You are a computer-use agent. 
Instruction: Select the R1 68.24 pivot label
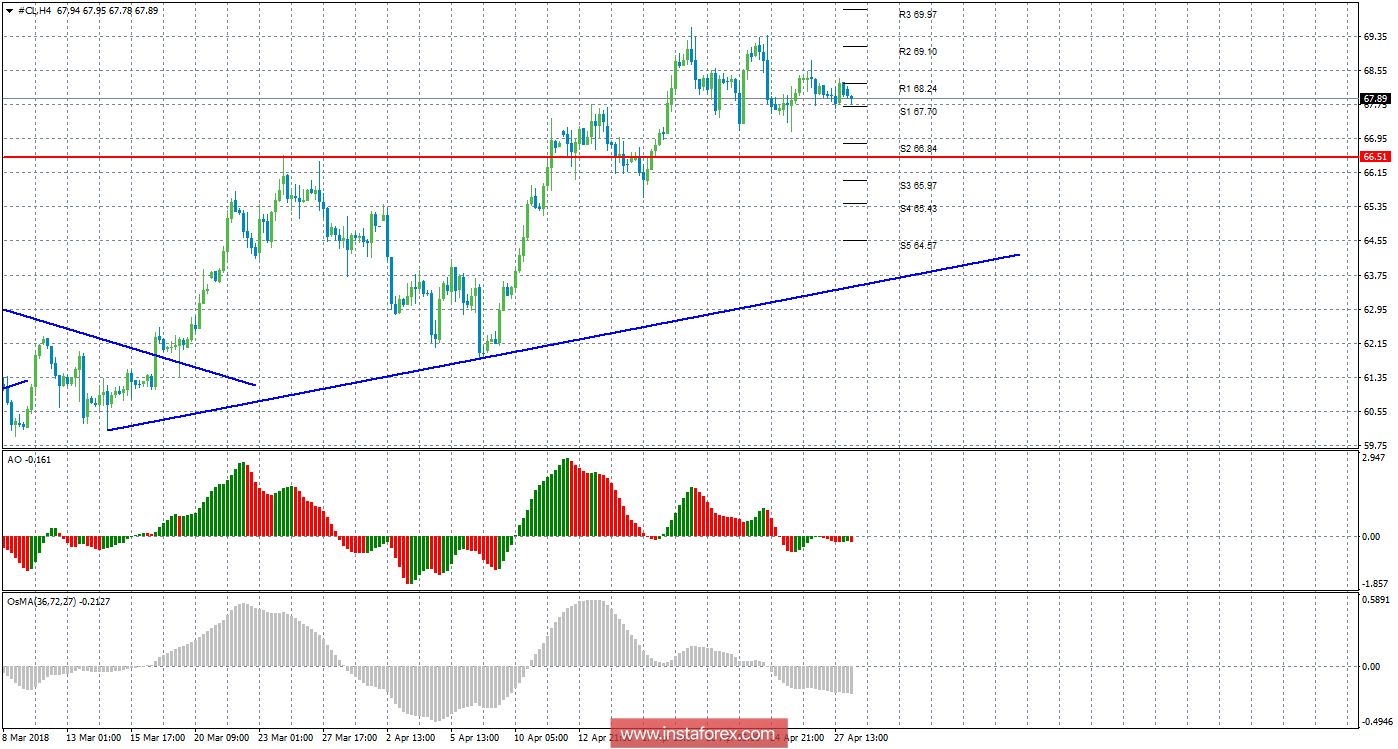[x=917, y=89]
